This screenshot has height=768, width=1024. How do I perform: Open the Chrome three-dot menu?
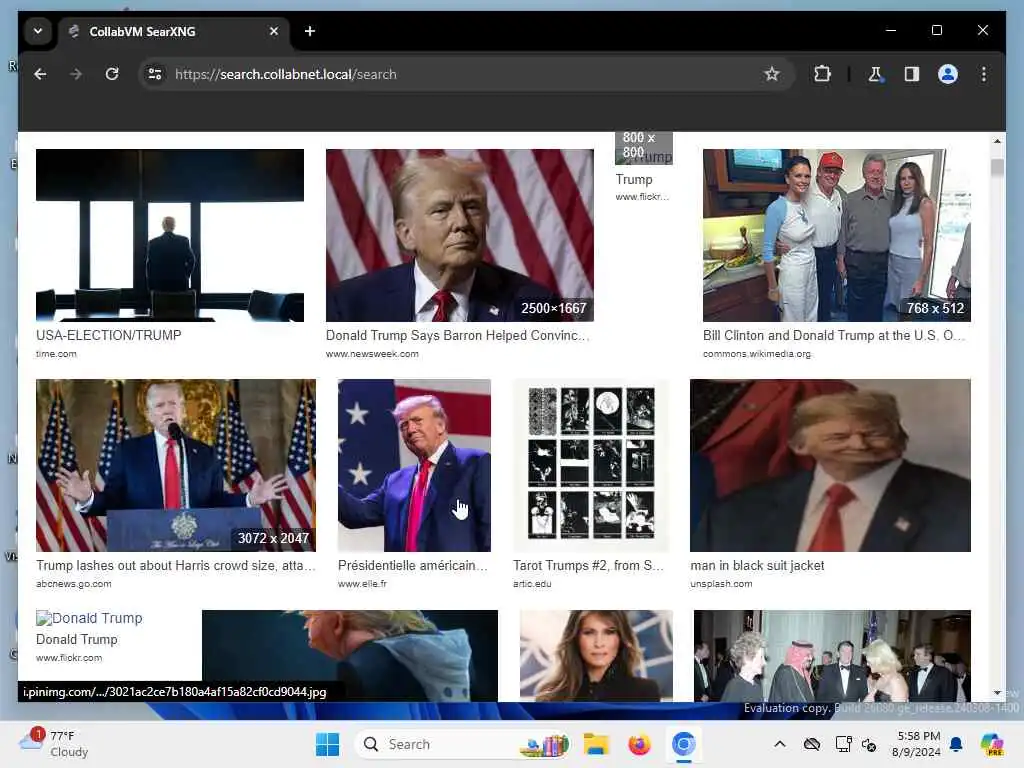tap(984, 74)
